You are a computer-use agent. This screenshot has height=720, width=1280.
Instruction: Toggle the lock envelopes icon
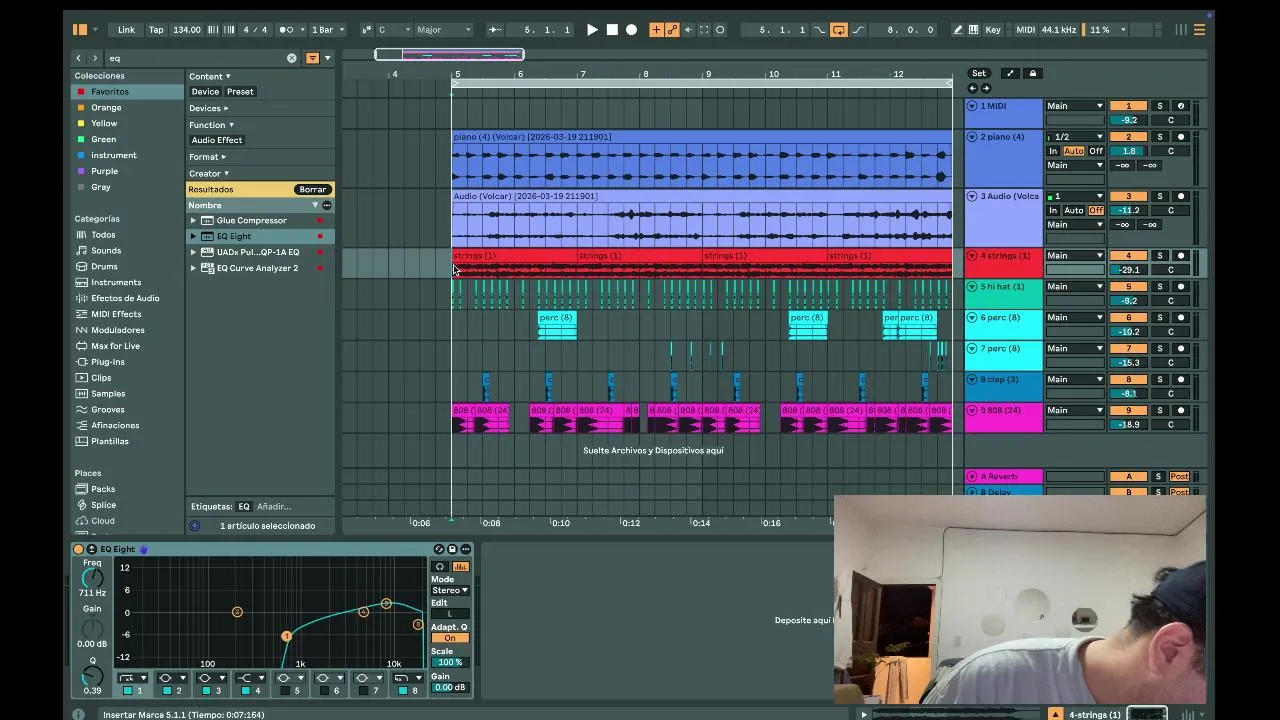[1033, 73]
